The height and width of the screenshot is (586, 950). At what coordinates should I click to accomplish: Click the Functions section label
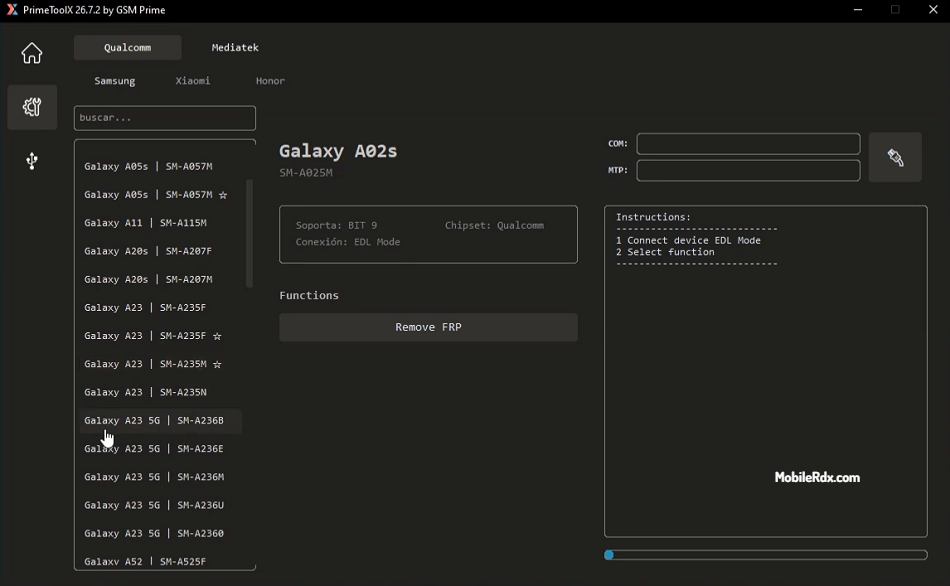[309, 296]
